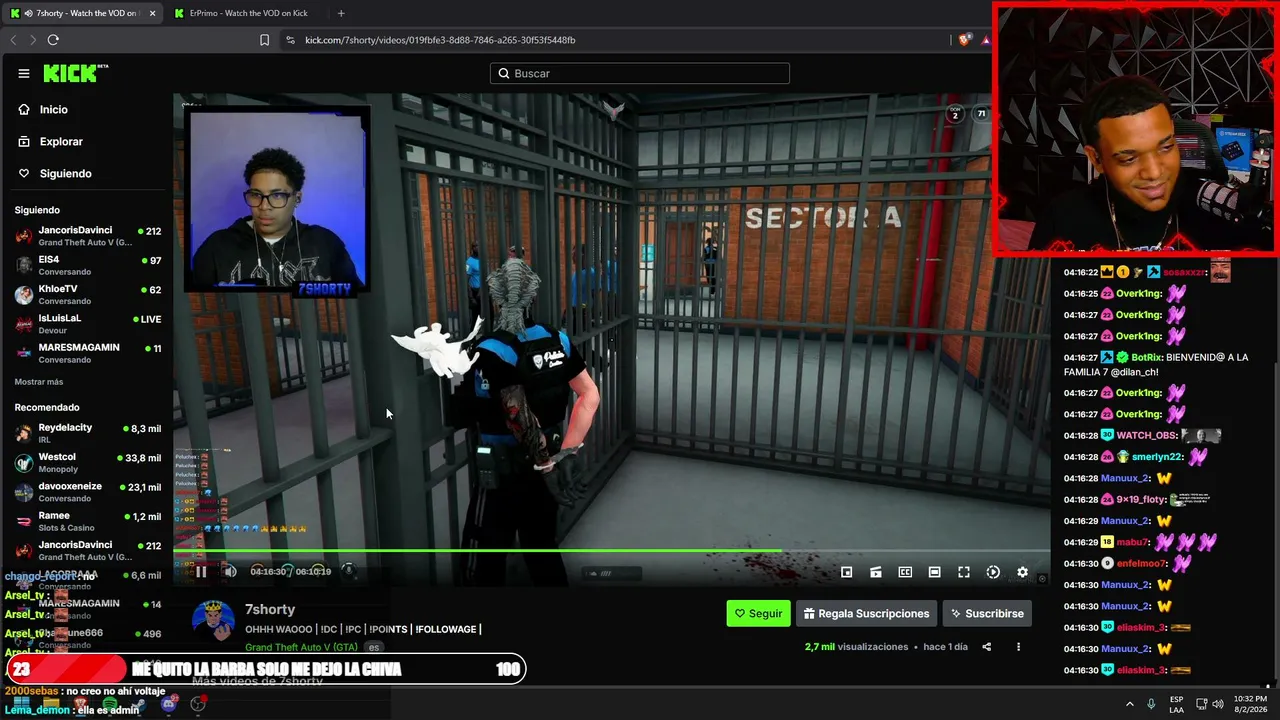
Task: Toggle closed captions on the video
Action: click(x=905, y=572)
